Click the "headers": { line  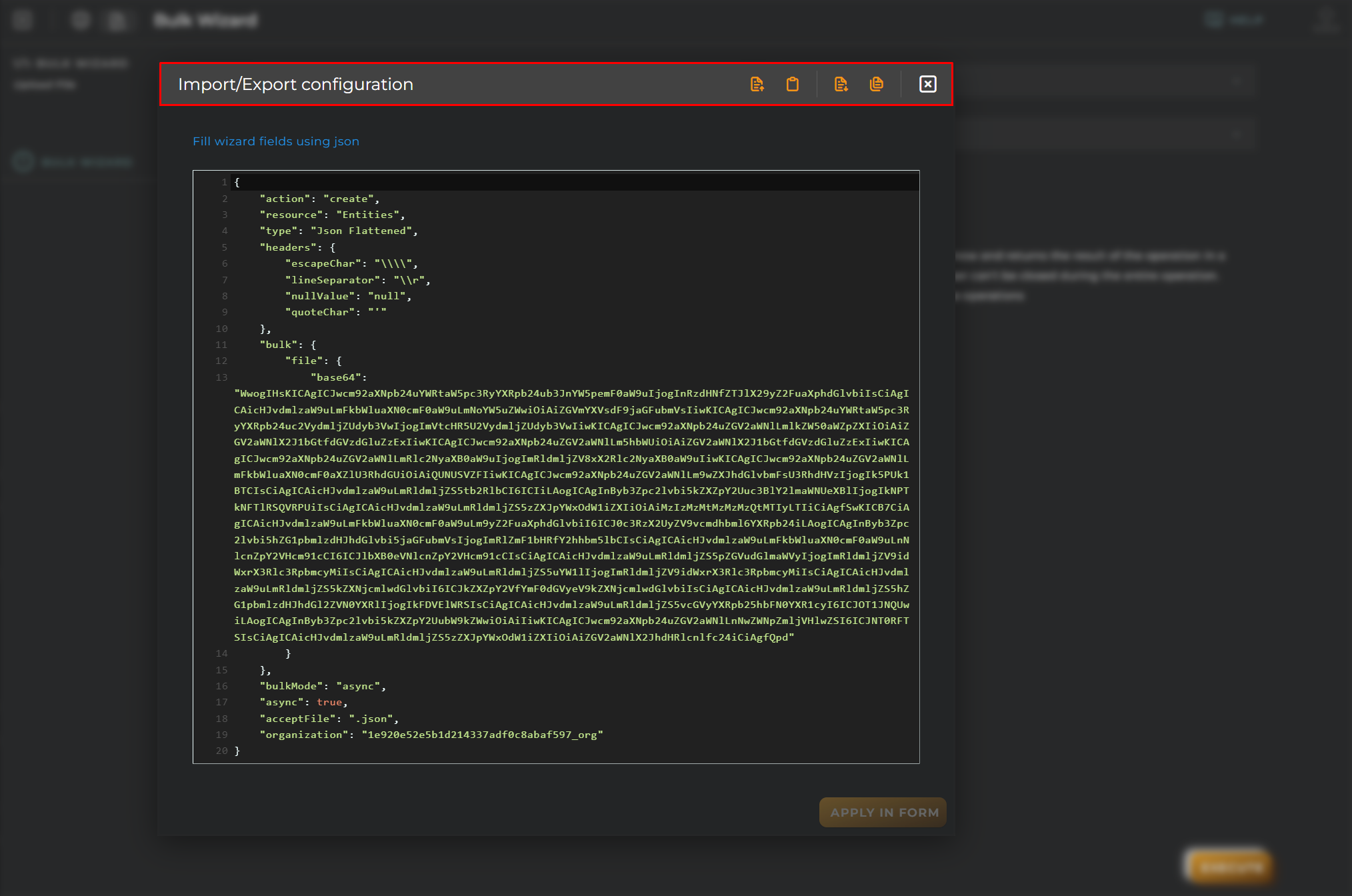(x=297, y=247)
